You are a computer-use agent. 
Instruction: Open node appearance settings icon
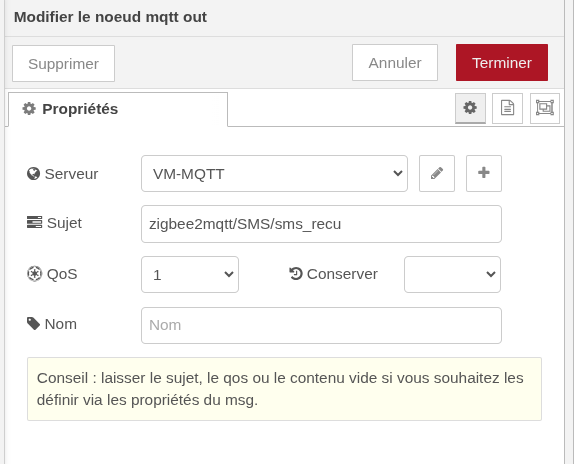(545, 108)
